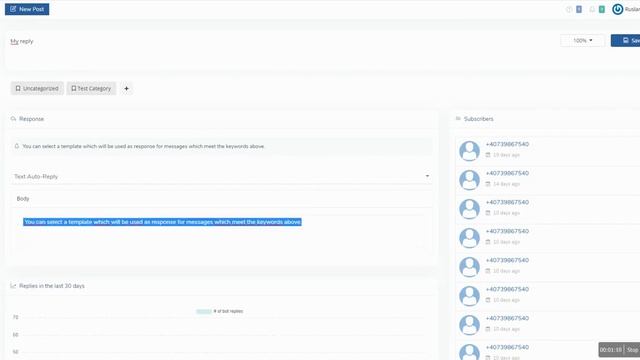The image size is (640, 360).
Task: Select the Test Category tag
Action: (91, 88)
